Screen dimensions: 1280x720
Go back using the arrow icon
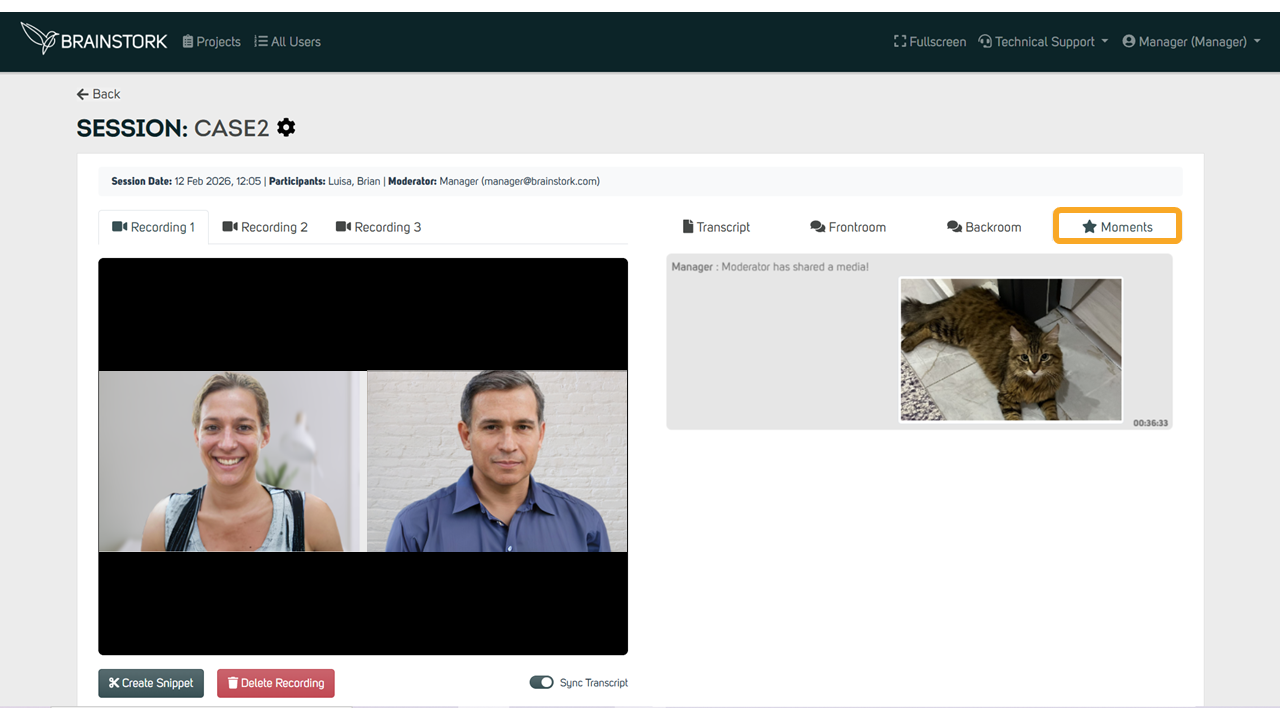click(82, 94)
